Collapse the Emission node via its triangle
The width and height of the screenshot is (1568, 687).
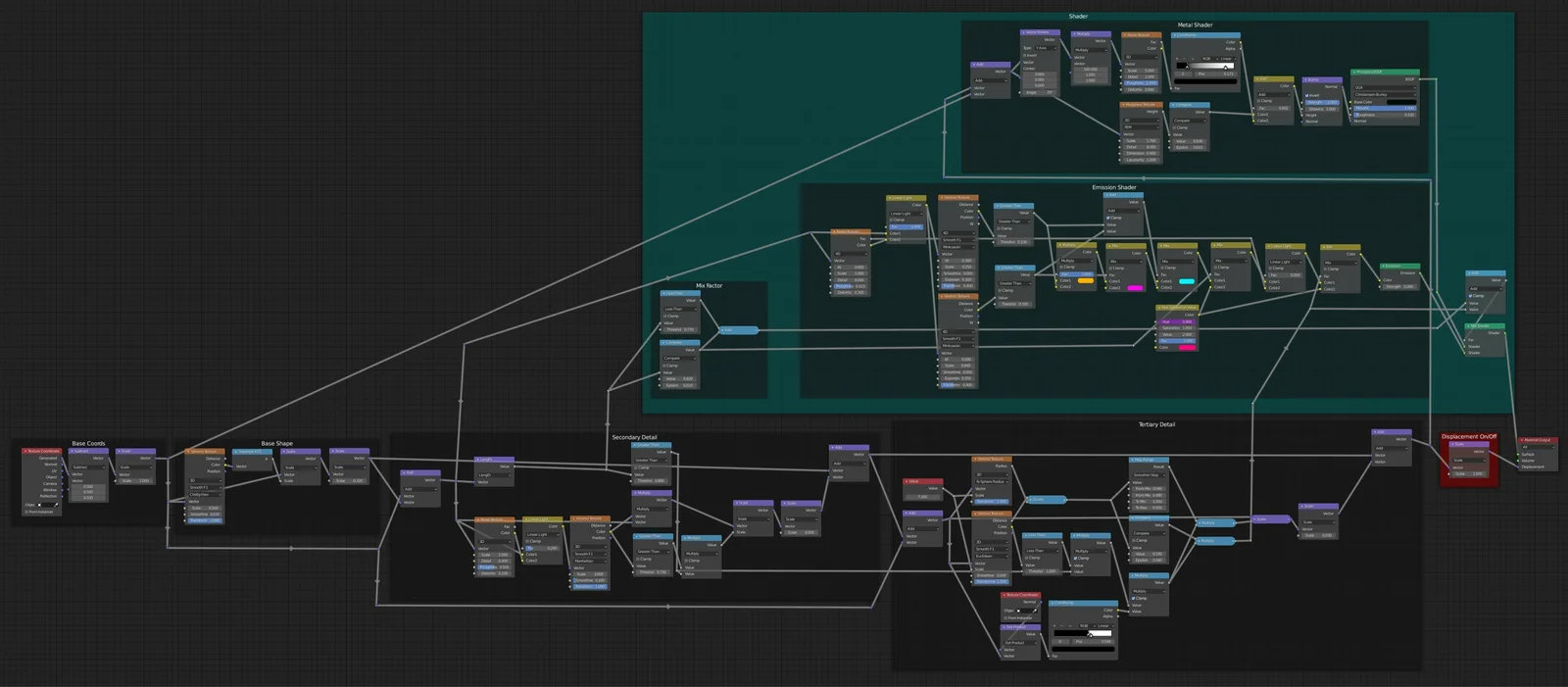pos(1384,267)
